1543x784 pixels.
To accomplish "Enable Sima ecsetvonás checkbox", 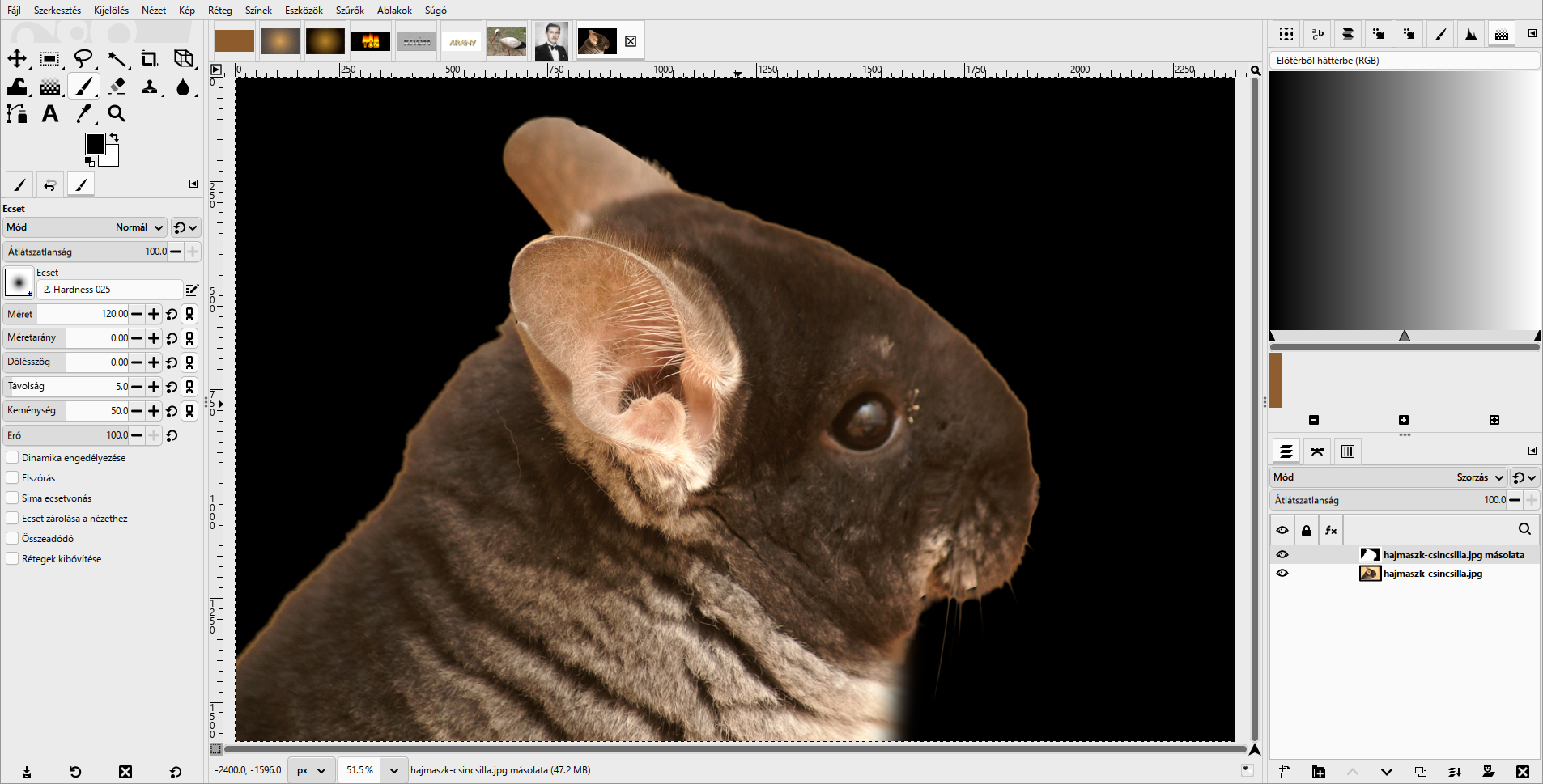I will (12, 498).
